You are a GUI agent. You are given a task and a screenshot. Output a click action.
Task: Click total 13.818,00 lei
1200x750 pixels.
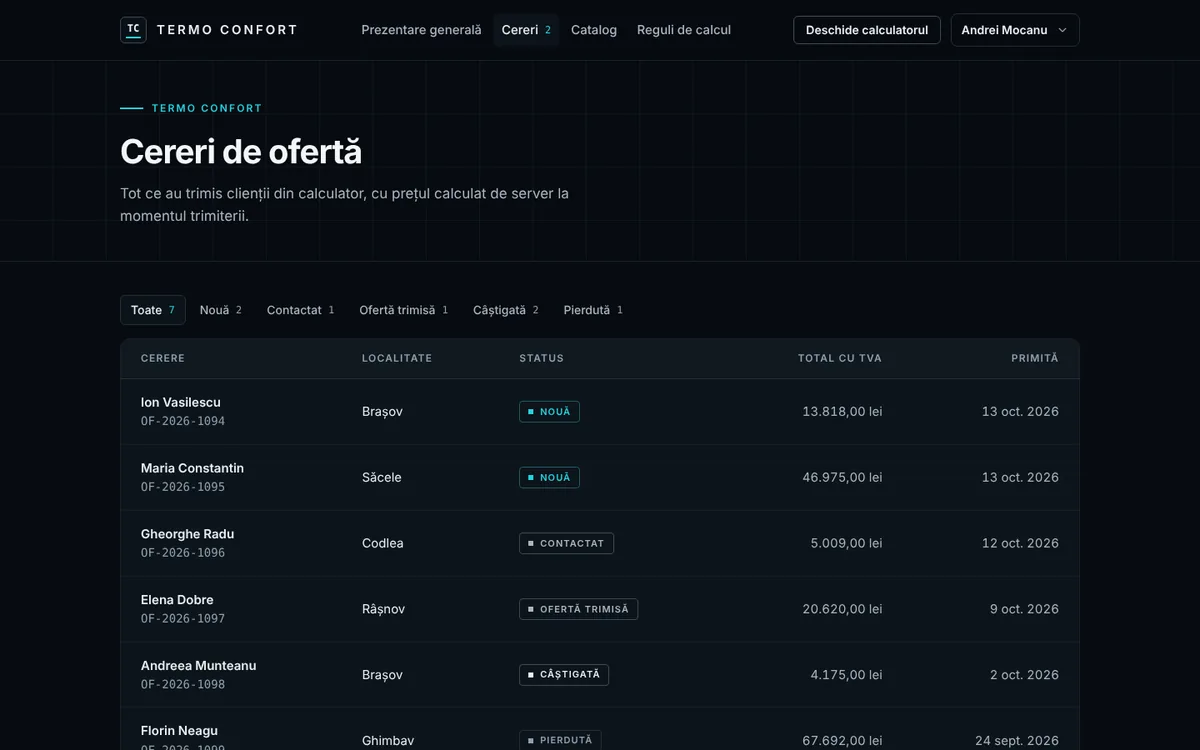[x=842, y=411]
